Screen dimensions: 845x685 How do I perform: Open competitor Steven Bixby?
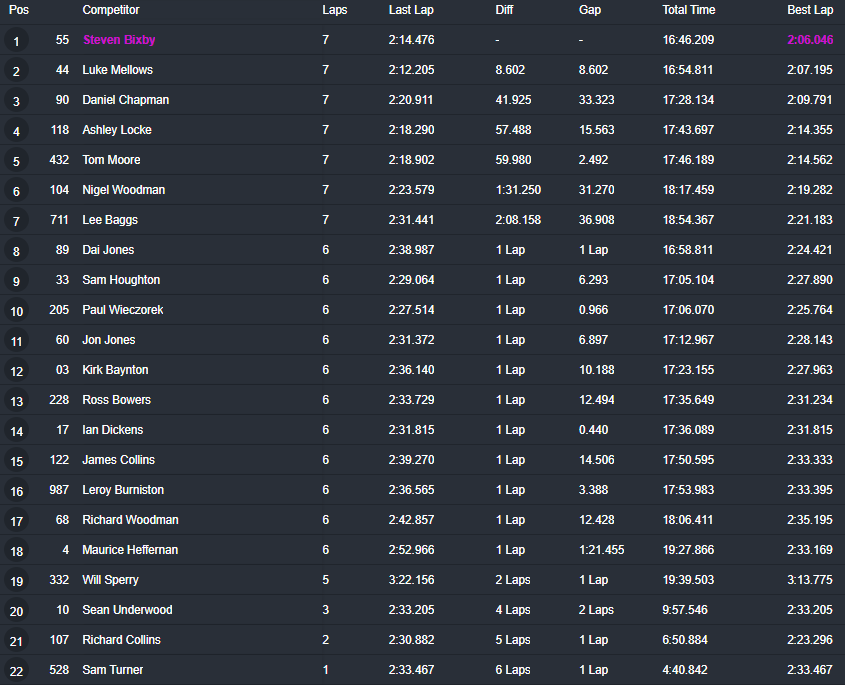point(119,40)
